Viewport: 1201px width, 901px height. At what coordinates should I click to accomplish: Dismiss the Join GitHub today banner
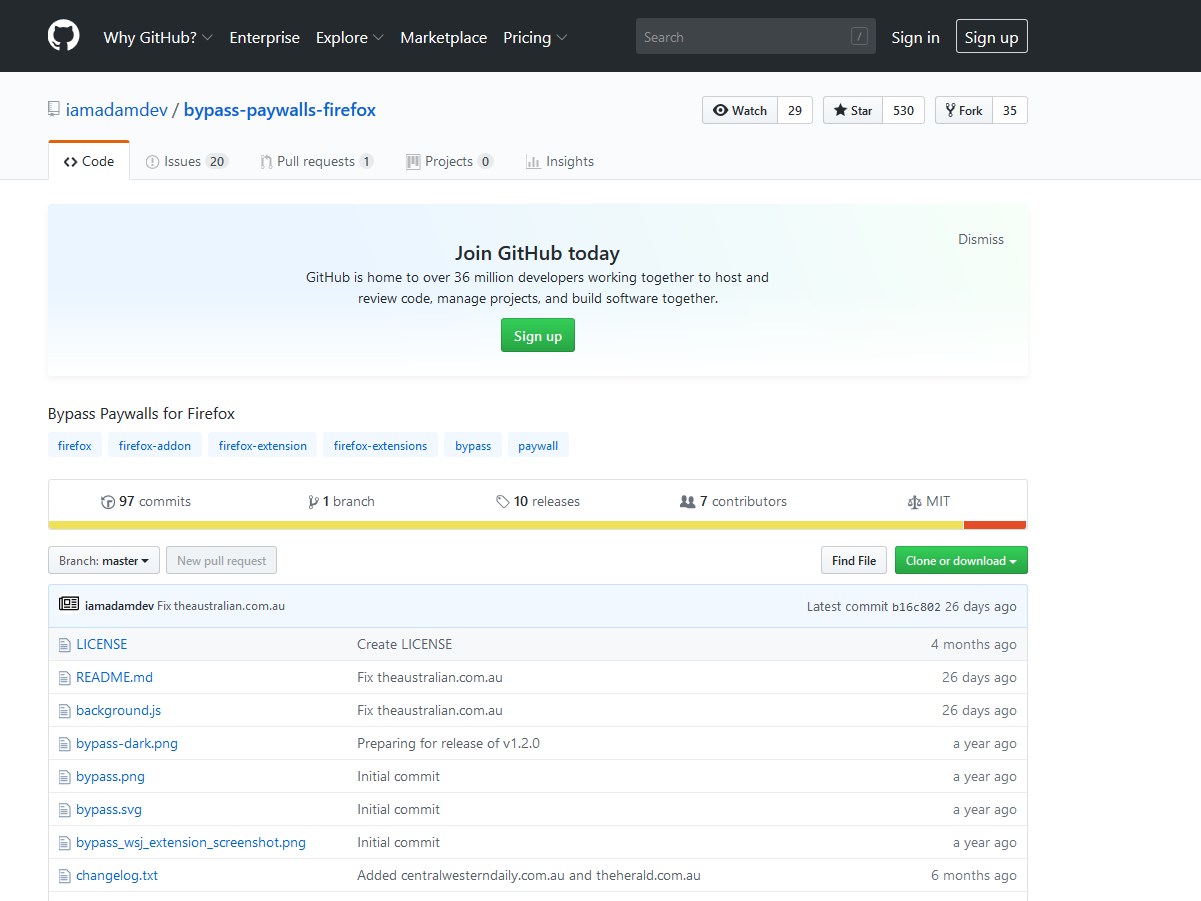point(981,239)
